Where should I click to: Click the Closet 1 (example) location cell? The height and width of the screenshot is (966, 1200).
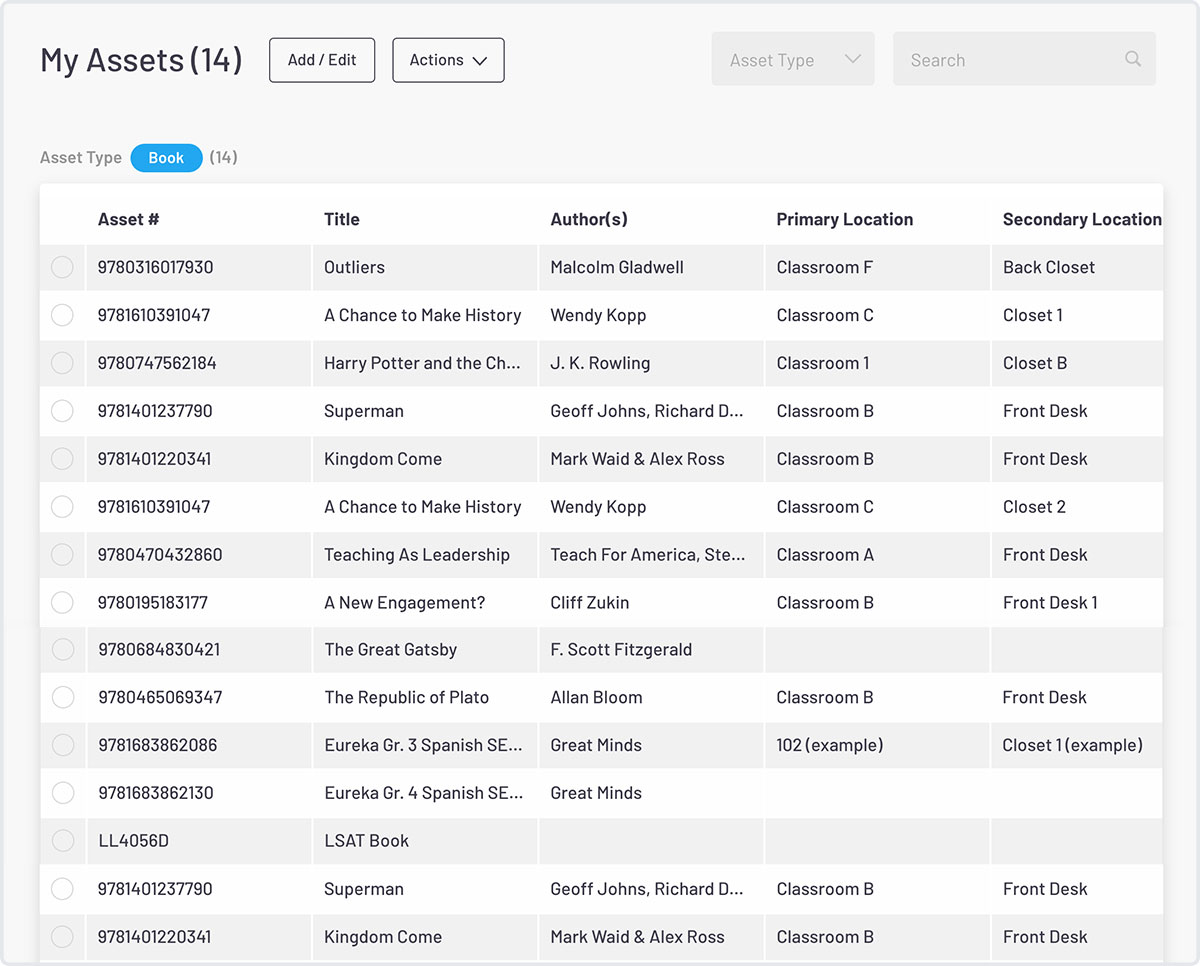point(1072,745)
